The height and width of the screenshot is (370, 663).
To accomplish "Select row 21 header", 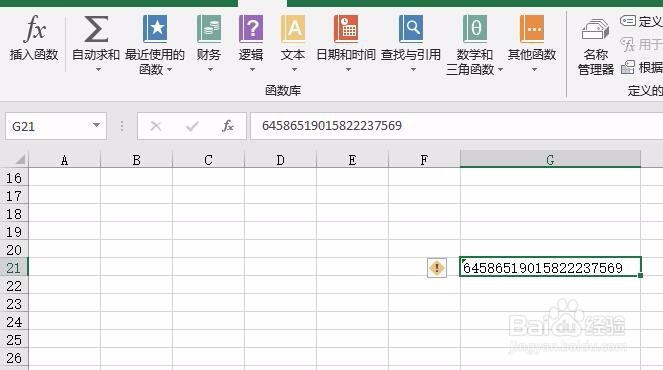I will 14,268.
